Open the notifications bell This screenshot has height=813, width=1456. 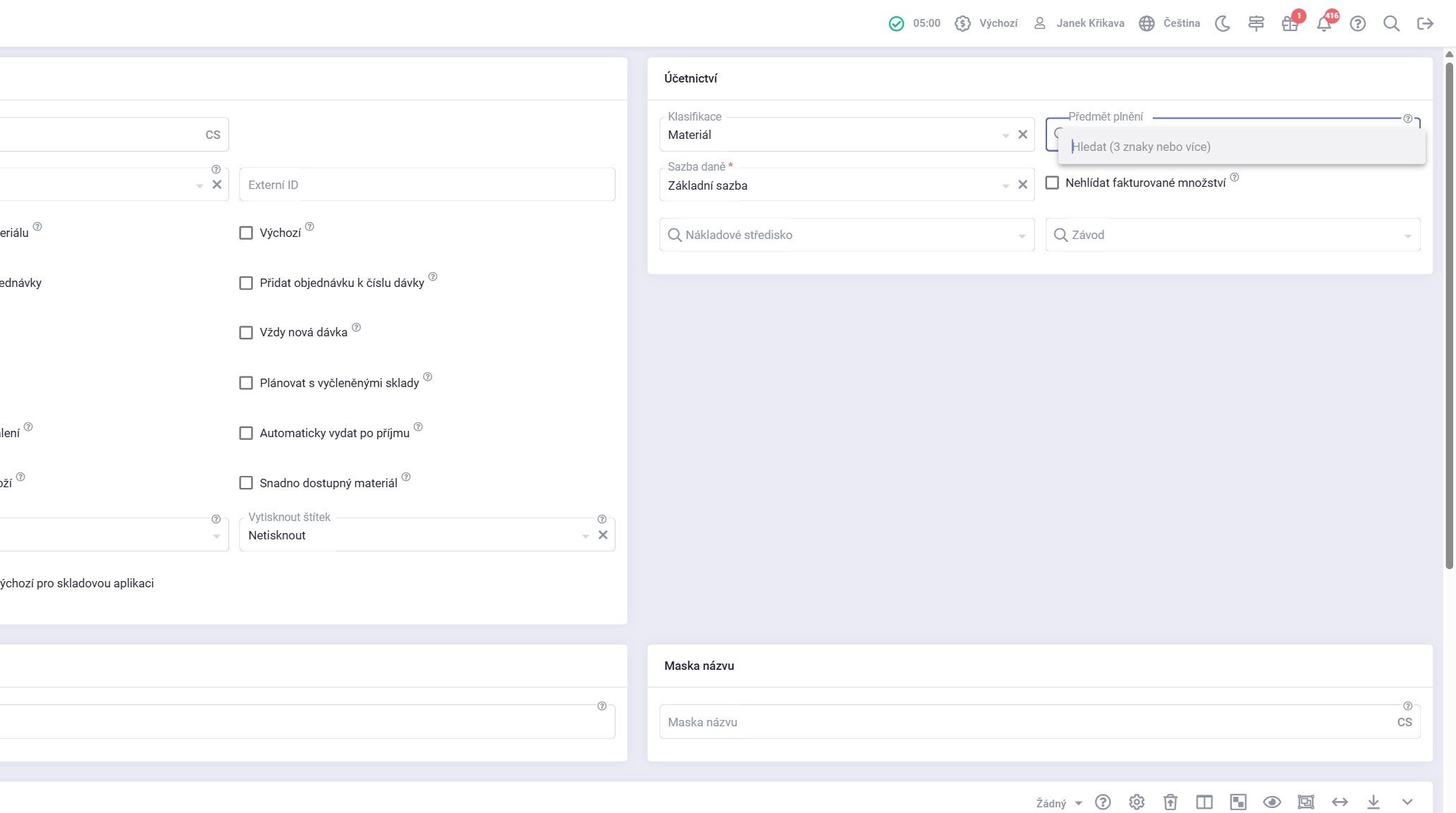pyautogui.click(x=1323, y=23)
